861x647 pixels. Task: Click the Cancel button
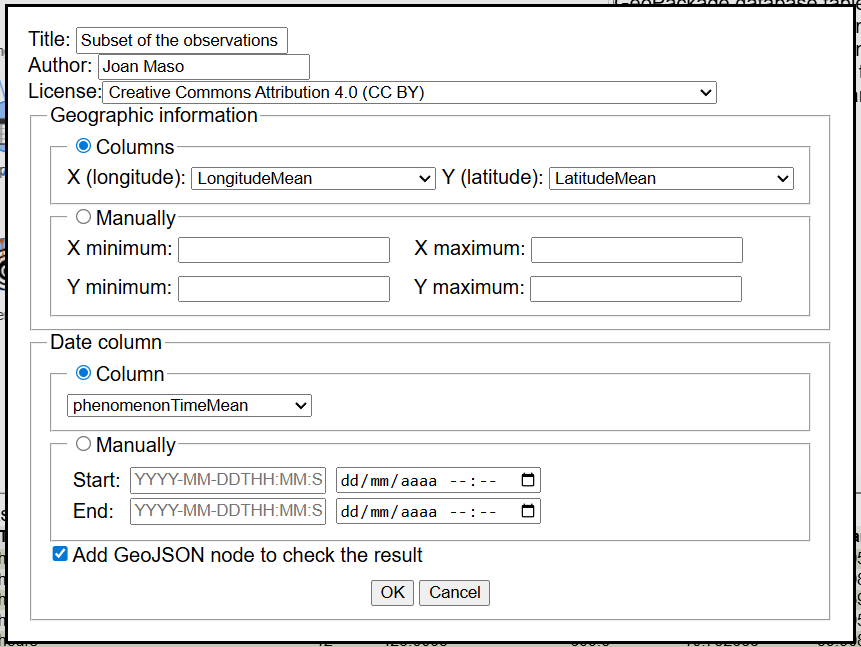click(454, 592)
